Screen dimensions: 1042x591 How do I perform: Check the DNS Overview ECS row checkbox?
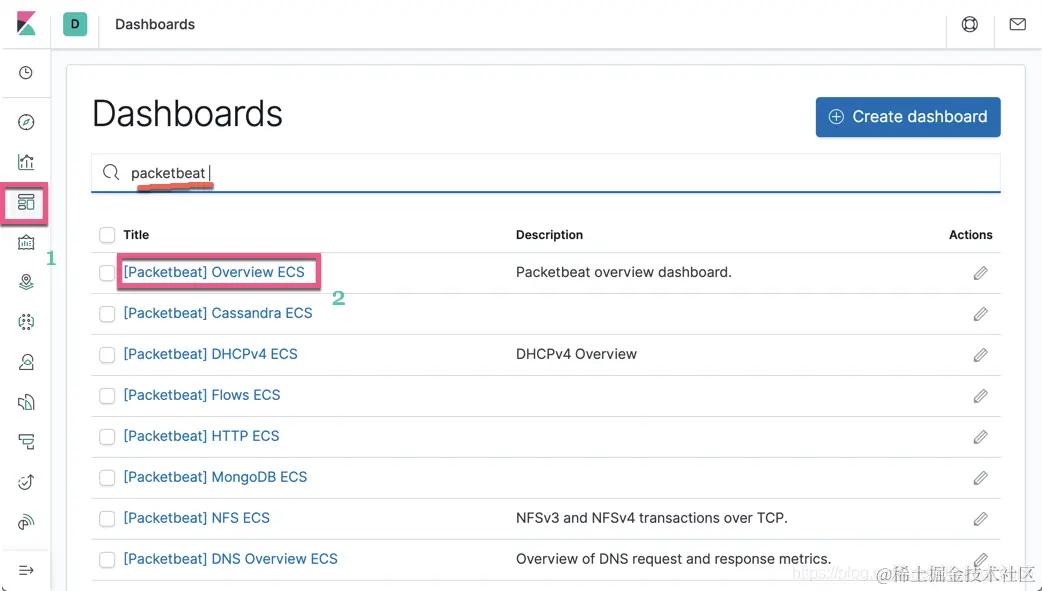pyautogui.click(x=107, y=560)
